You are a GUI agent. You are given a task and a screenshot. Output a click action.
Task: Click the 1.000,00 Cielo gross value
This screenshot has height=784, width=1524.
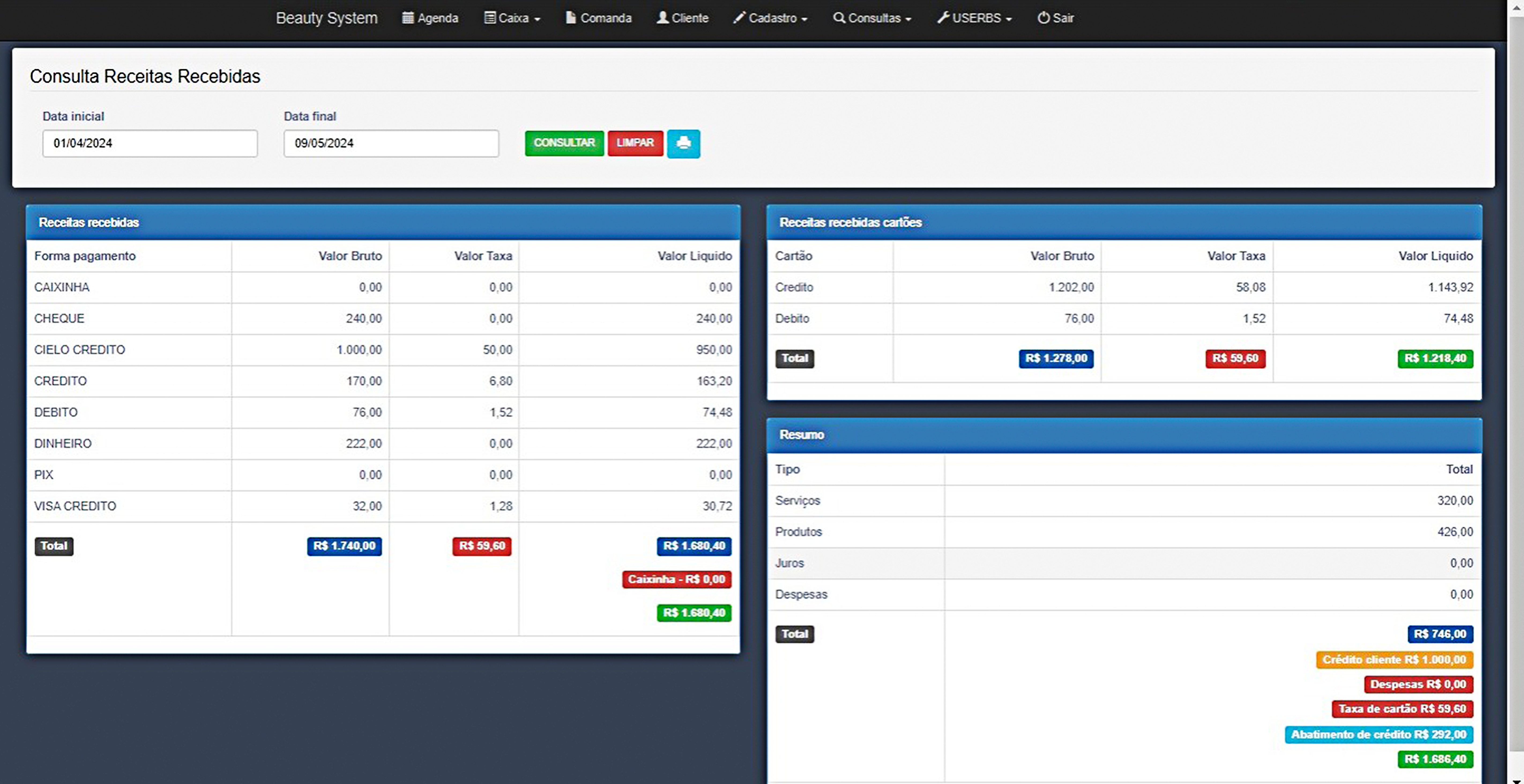(x=359, y=350)
